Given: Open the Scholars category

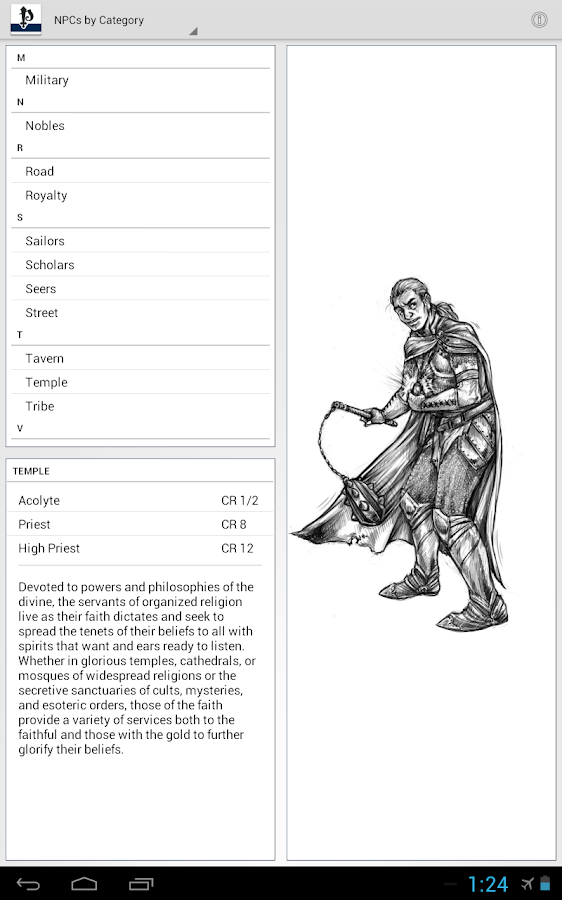Looking at the screenshot, I should (x=140, y=265).
